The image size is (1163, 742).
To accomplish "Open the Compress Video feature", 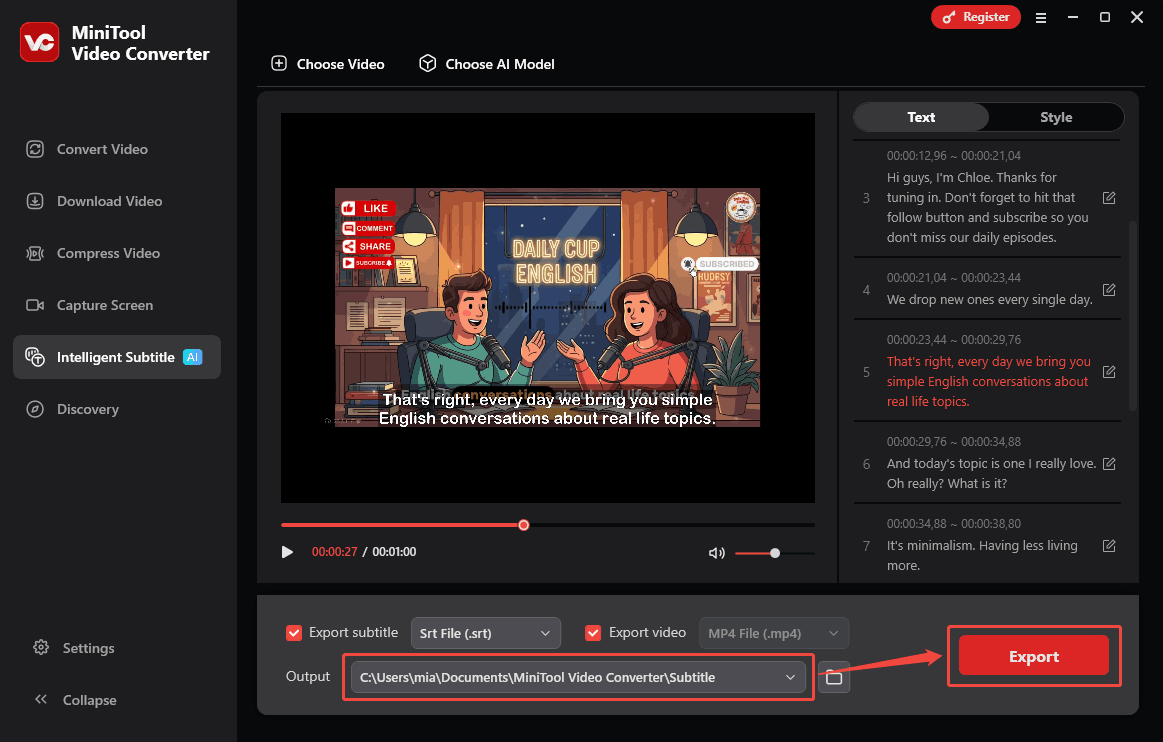I will [105, 252].
